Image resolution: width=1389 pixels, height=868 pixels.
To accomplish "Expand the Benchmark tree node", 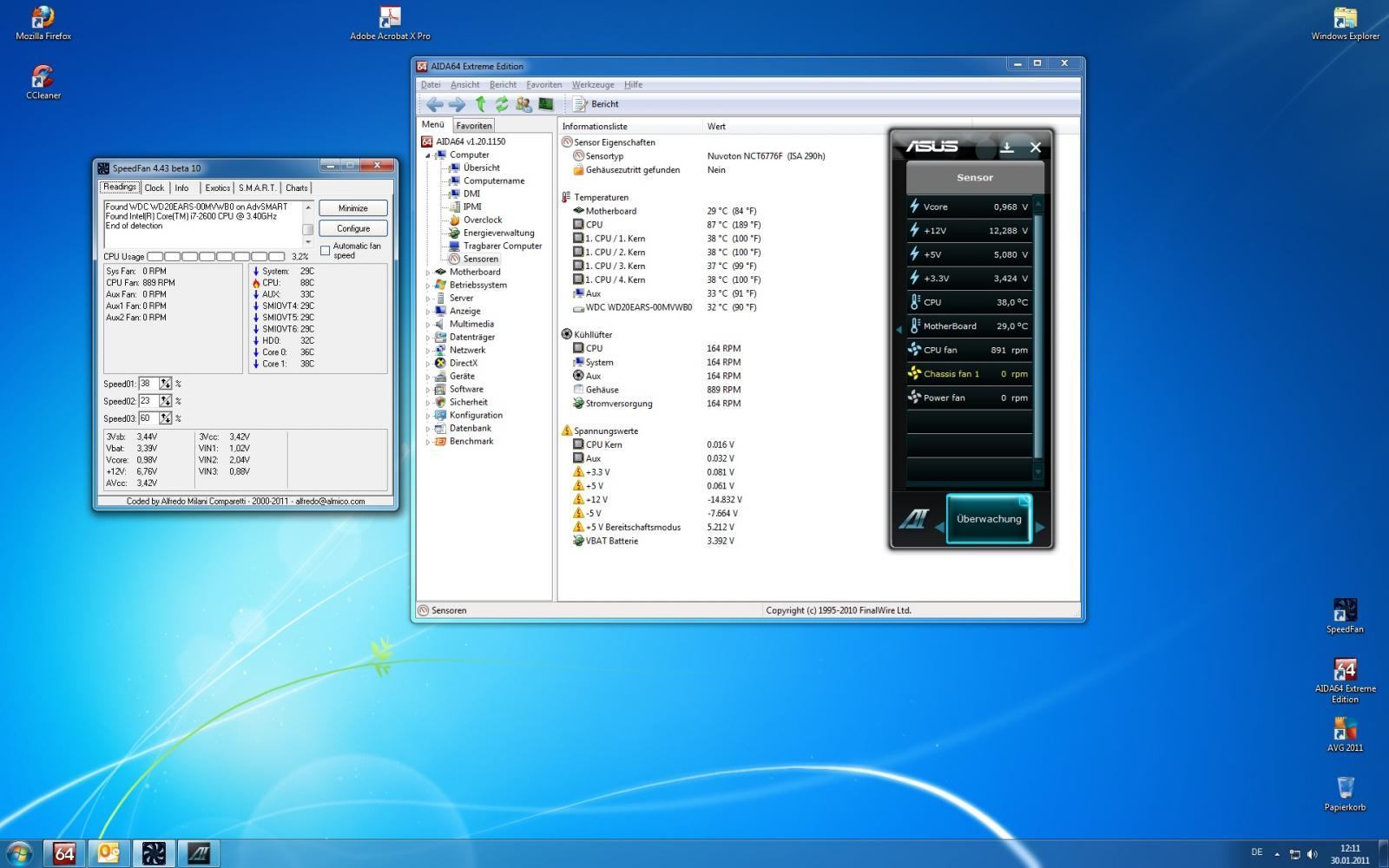I will pyautogui.click(x=428, y=442).
